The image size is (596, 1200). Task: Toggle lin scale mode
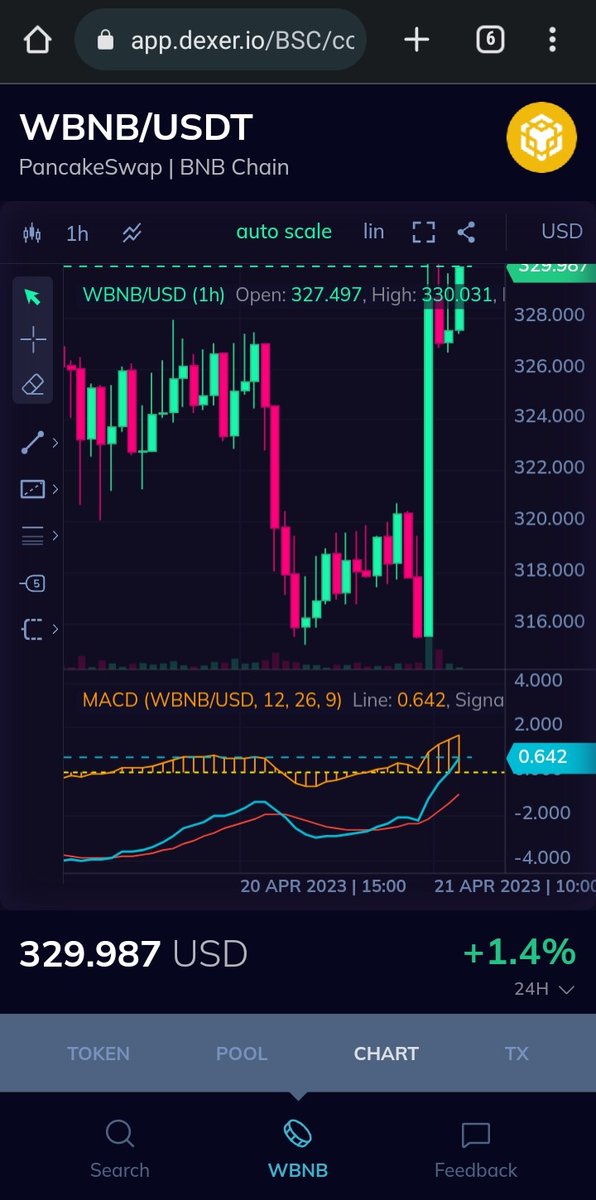click(374, 232)
